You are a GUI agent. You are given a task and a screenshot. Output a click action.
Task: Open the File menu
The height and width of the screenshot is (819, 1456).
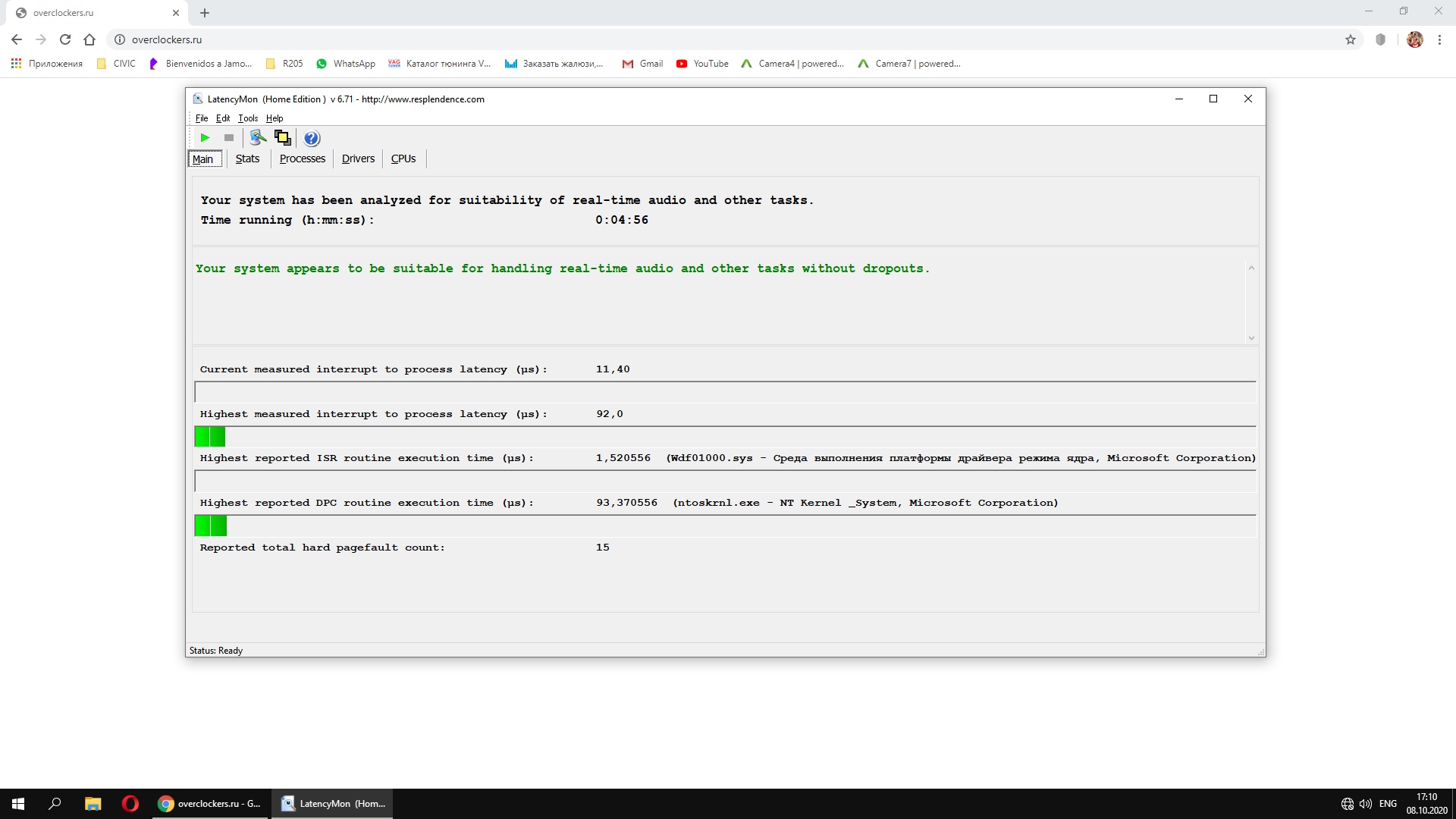201,118
